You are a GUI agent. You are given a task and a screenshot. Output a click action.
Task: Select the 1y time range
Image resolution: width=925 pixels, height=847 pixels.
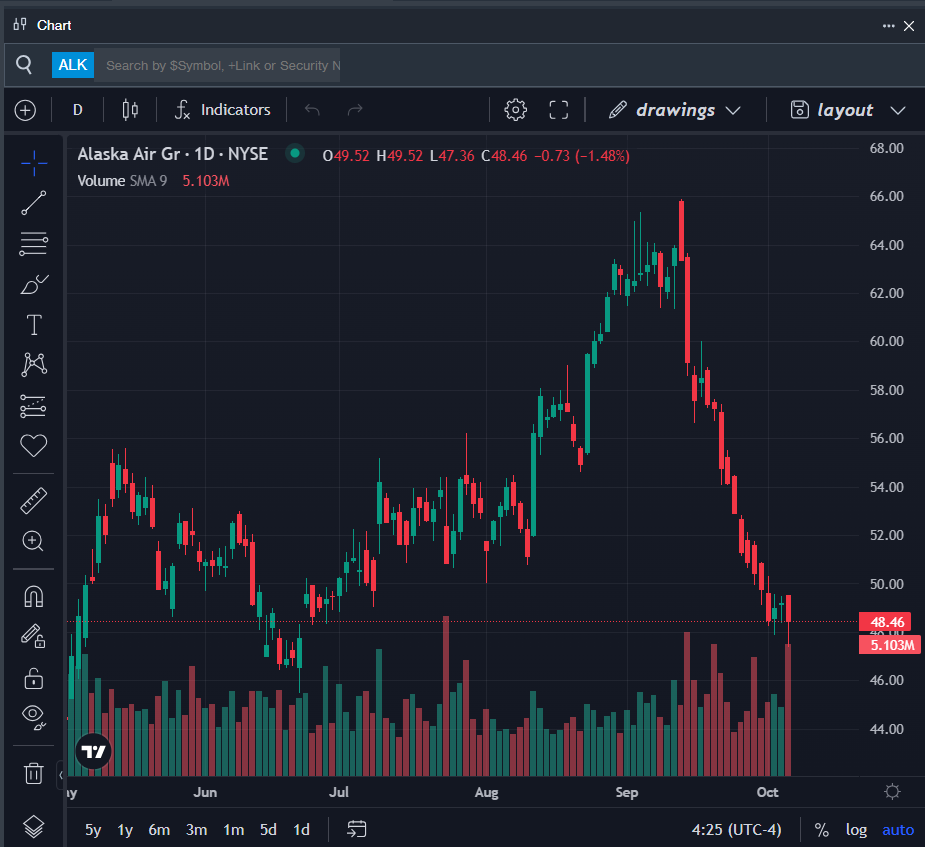(x=125, y=830)
